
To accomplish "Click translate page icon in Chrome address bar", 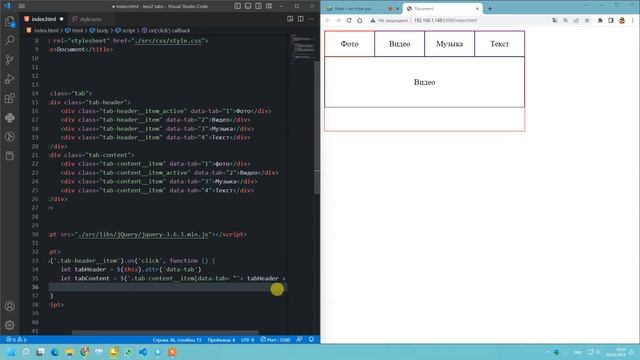I will point(555,20).
